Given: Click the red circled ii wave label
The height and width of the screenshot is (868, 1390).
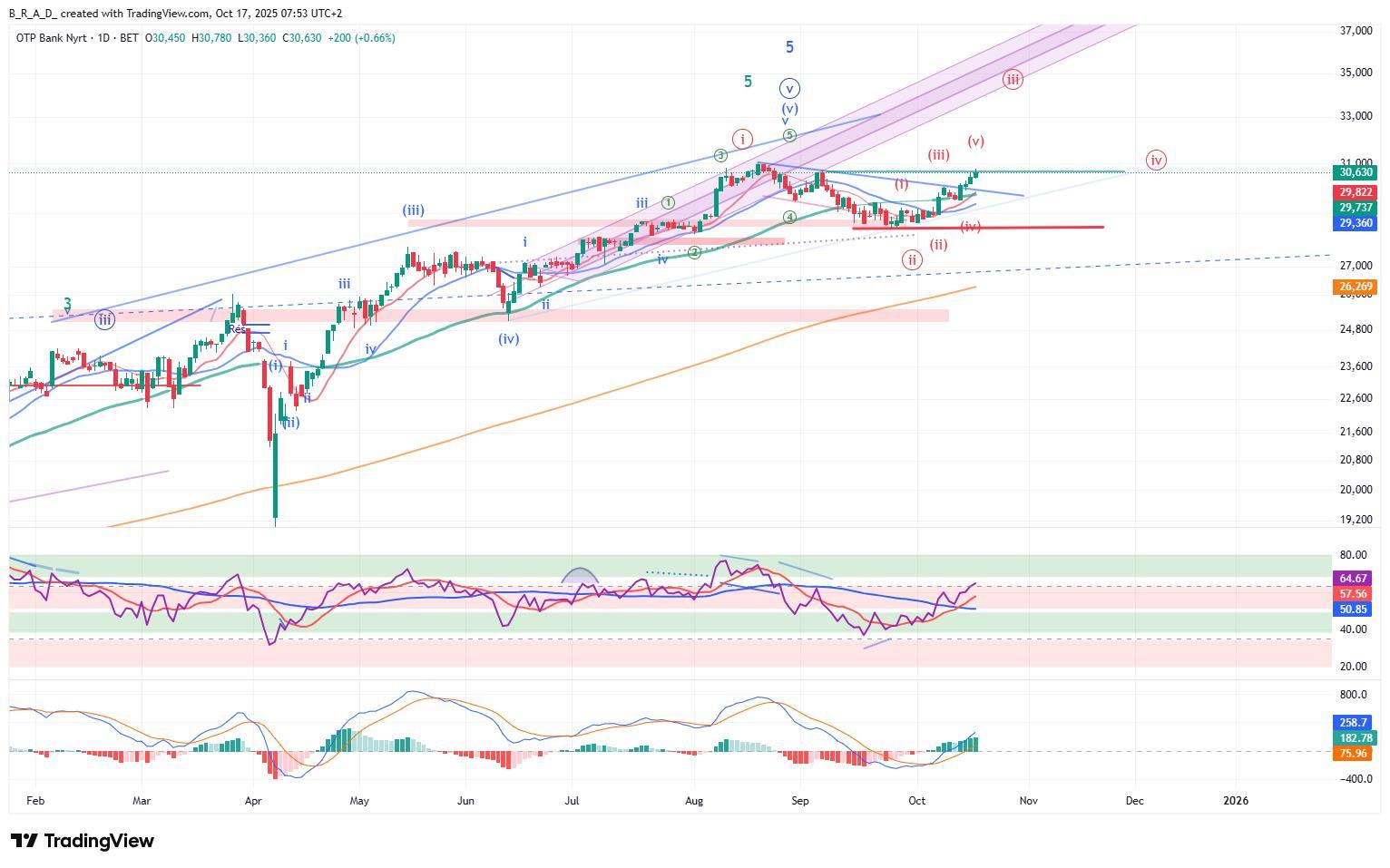Looking at the screenshot, I should pyautogui.click(x=912, y=260).
